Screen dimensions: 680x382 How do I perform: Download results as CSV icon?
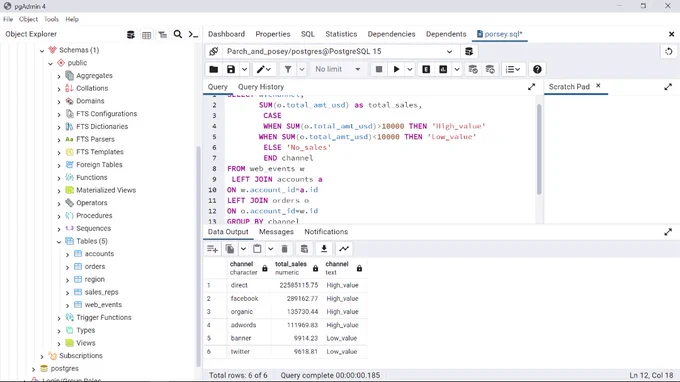[324, 249]
